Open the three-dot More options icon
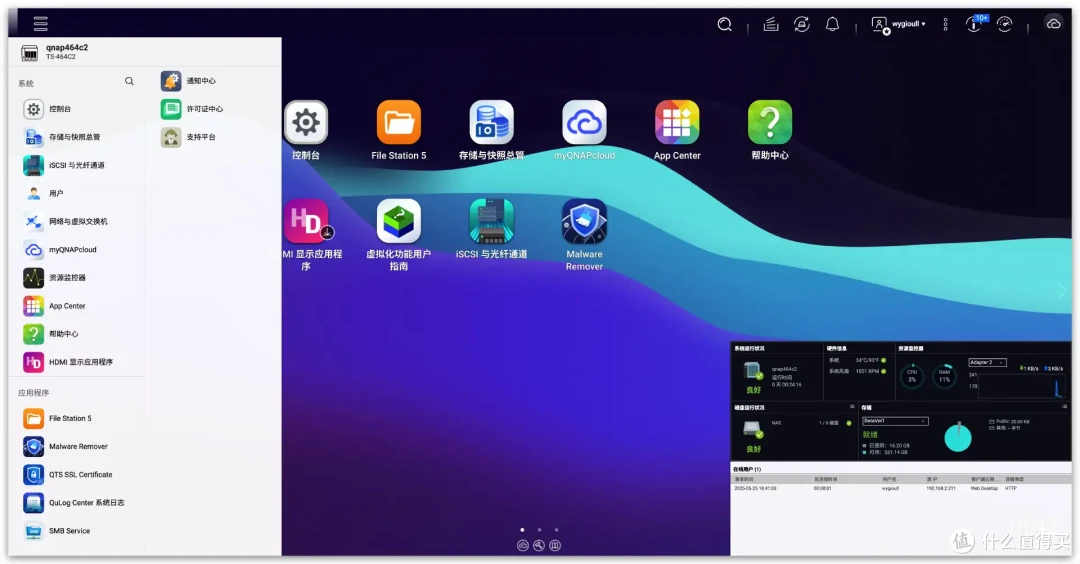The width and height of the screenshot is (1080, 564). tap(945, 25)
